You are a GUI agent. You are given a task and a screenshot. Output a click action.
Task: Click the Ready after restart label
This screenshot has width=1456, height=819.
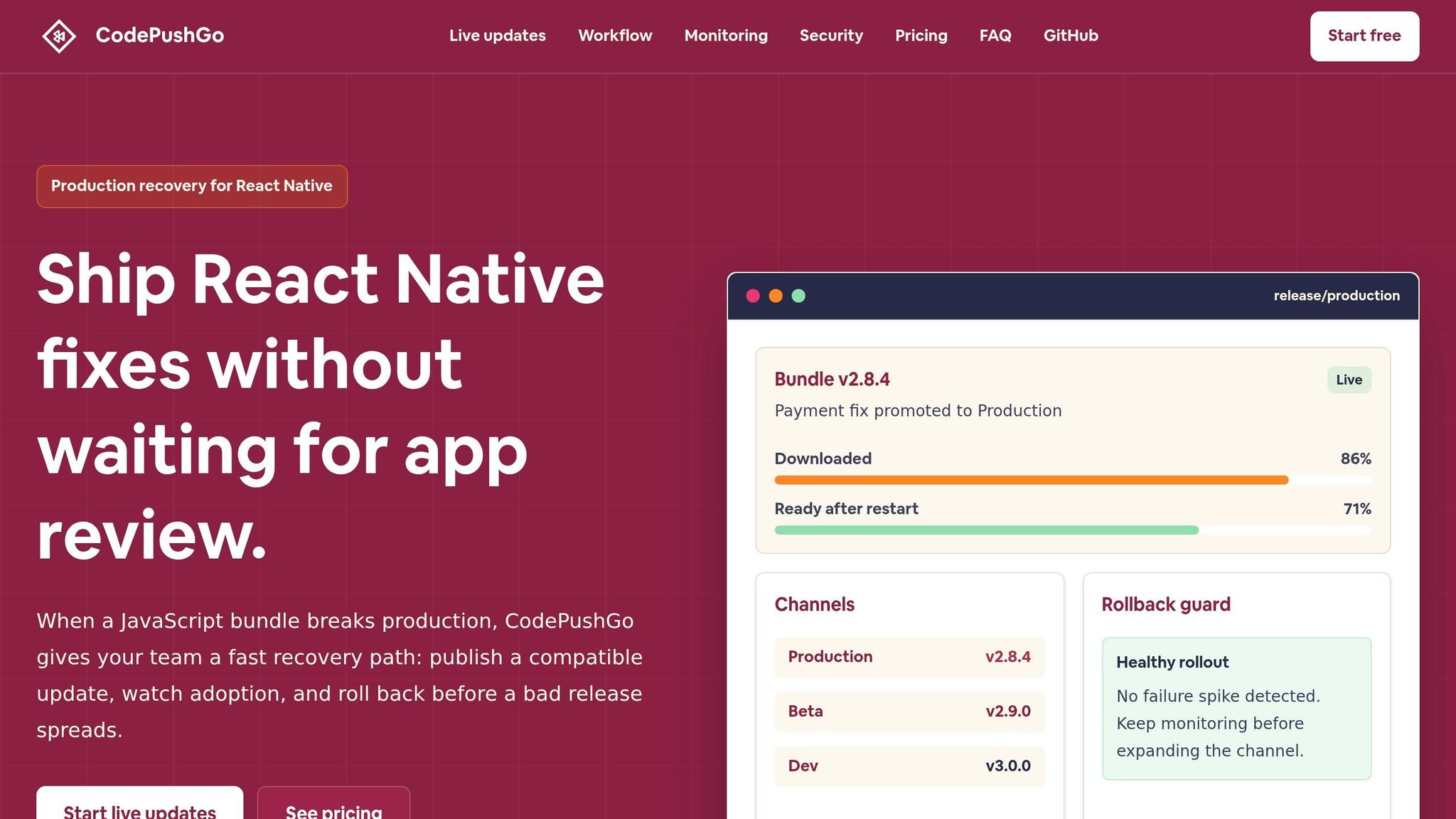[x=846, y=509]
